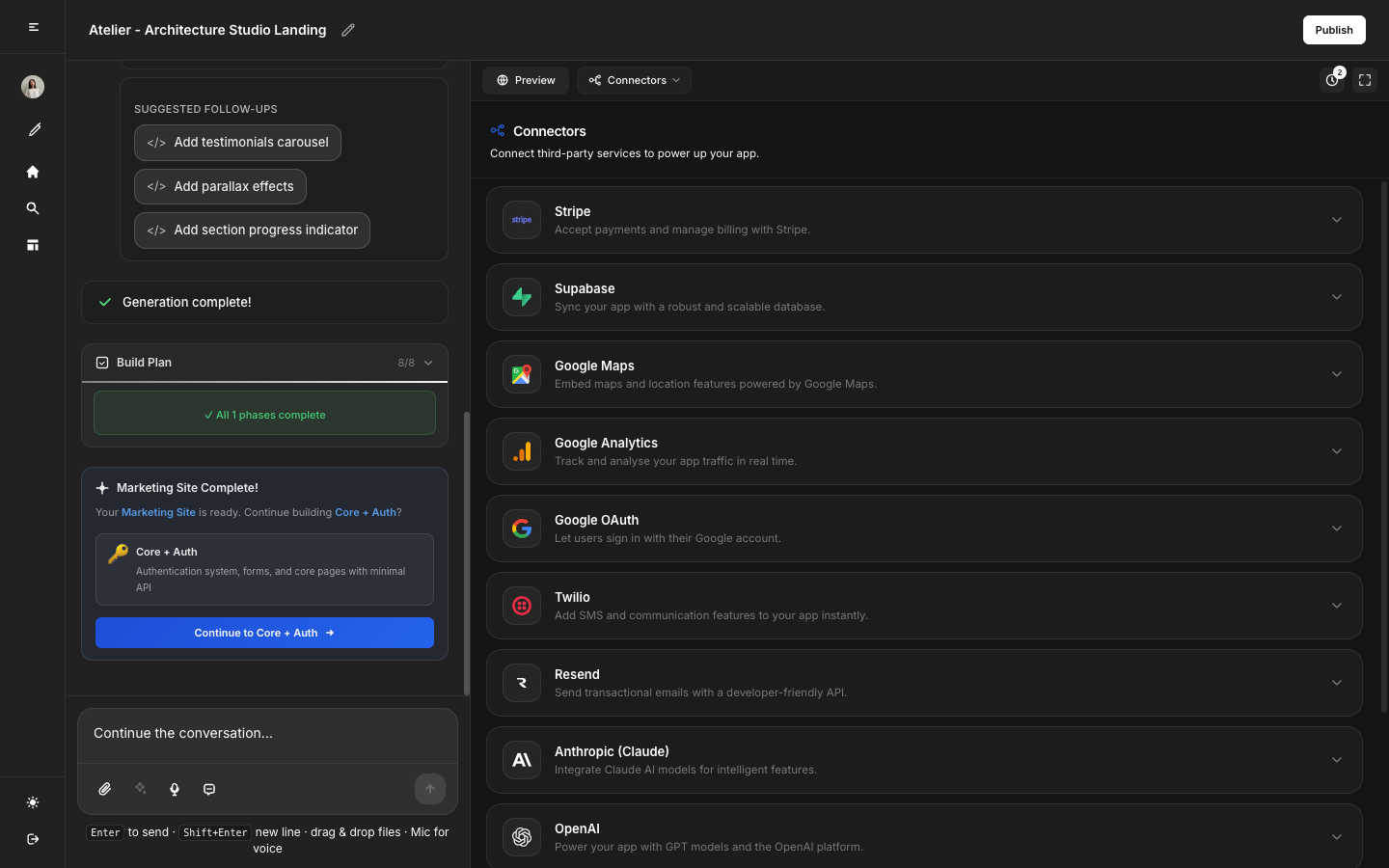Expand the Supabase connector row
The image size is (1389, 868).
(x=1337, y=297)
